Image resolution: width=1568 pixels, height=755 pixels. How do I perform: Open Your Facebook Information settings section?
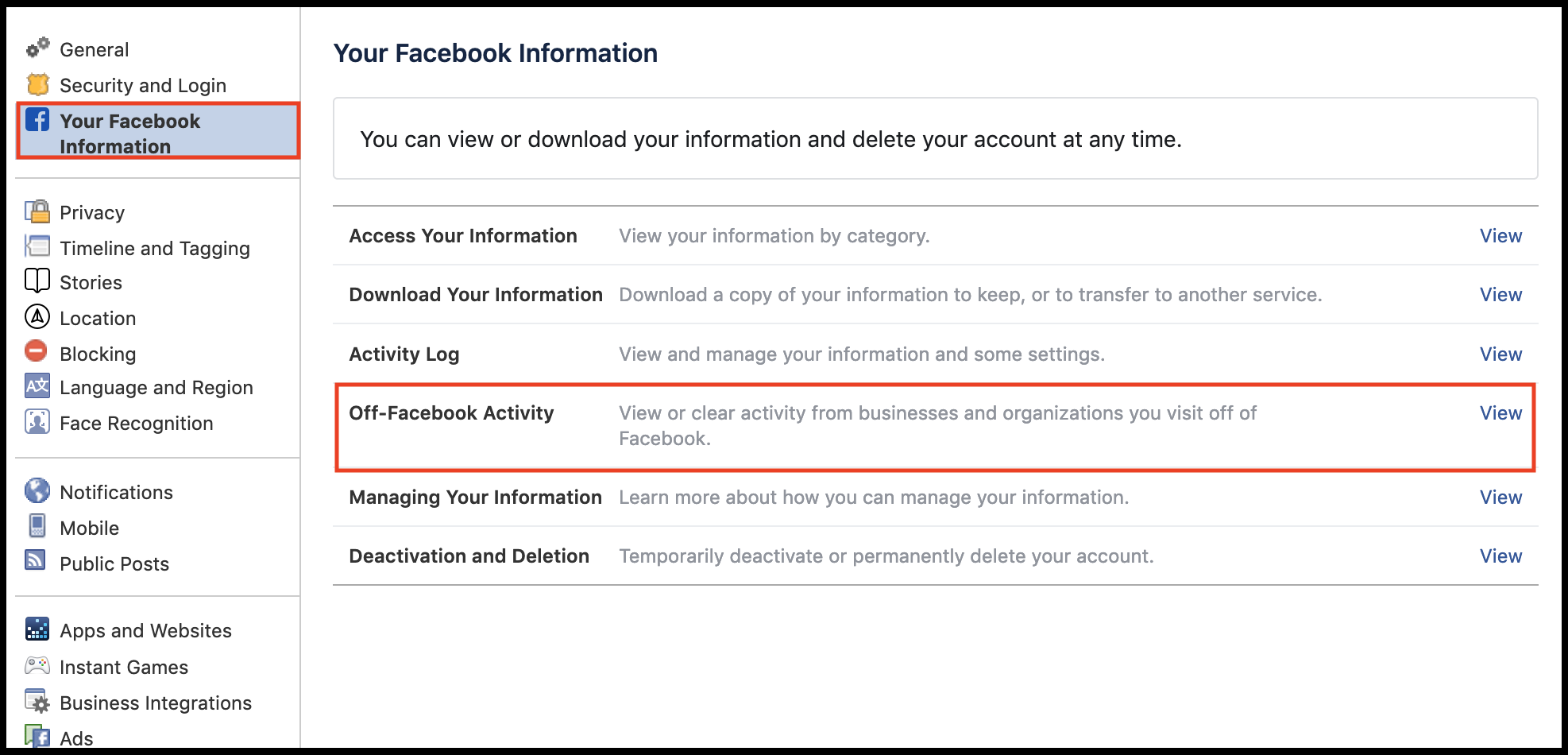tap(130, 133)
